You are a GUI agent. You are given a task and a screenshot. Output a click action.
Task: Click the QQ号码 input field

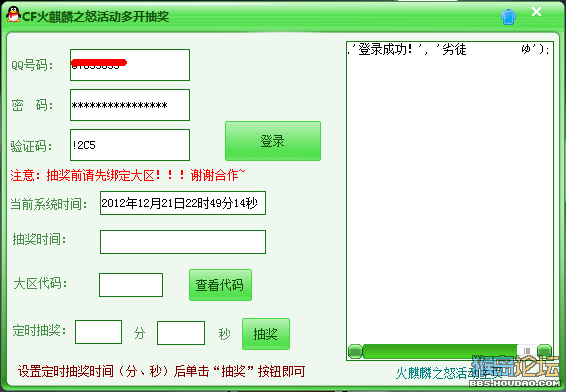point(130,65)
